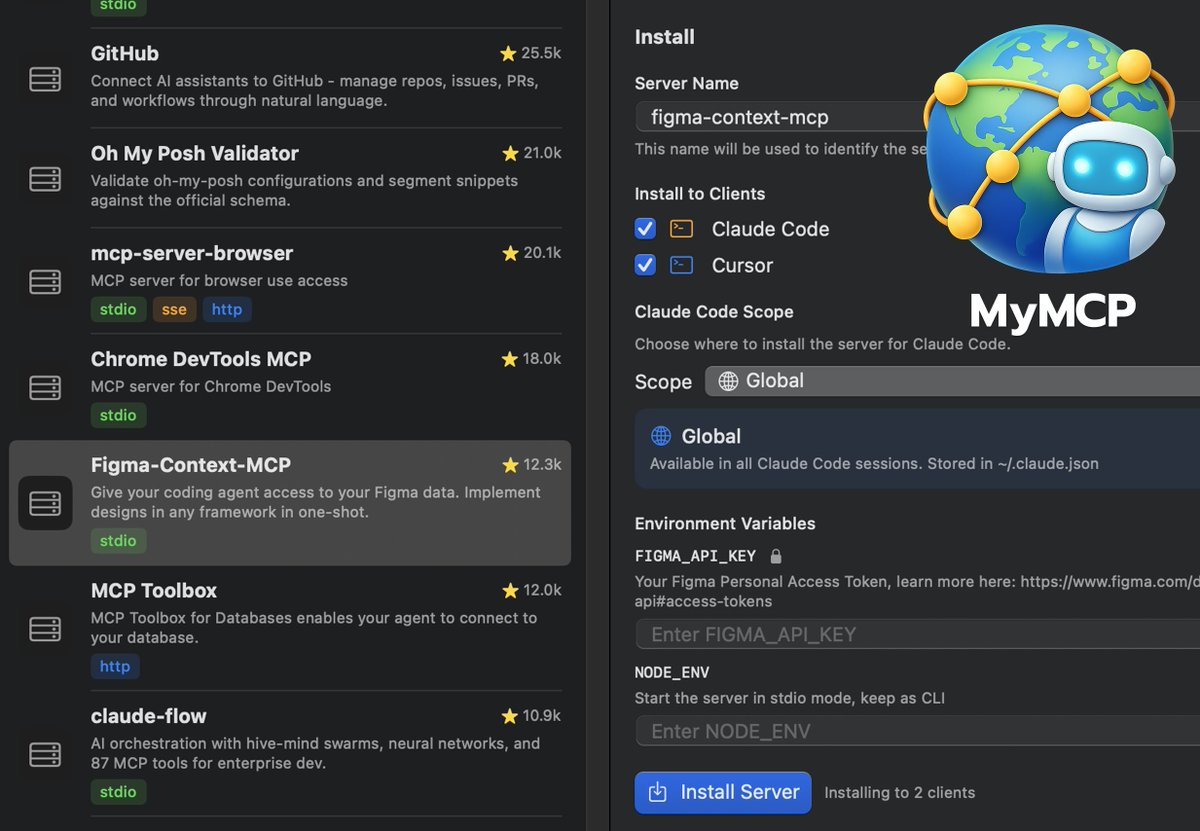Viewport: 1200px width, 831px height.
Task: Click the stdio tag on mcp-server-browser
Action: (x=118, y=309)
